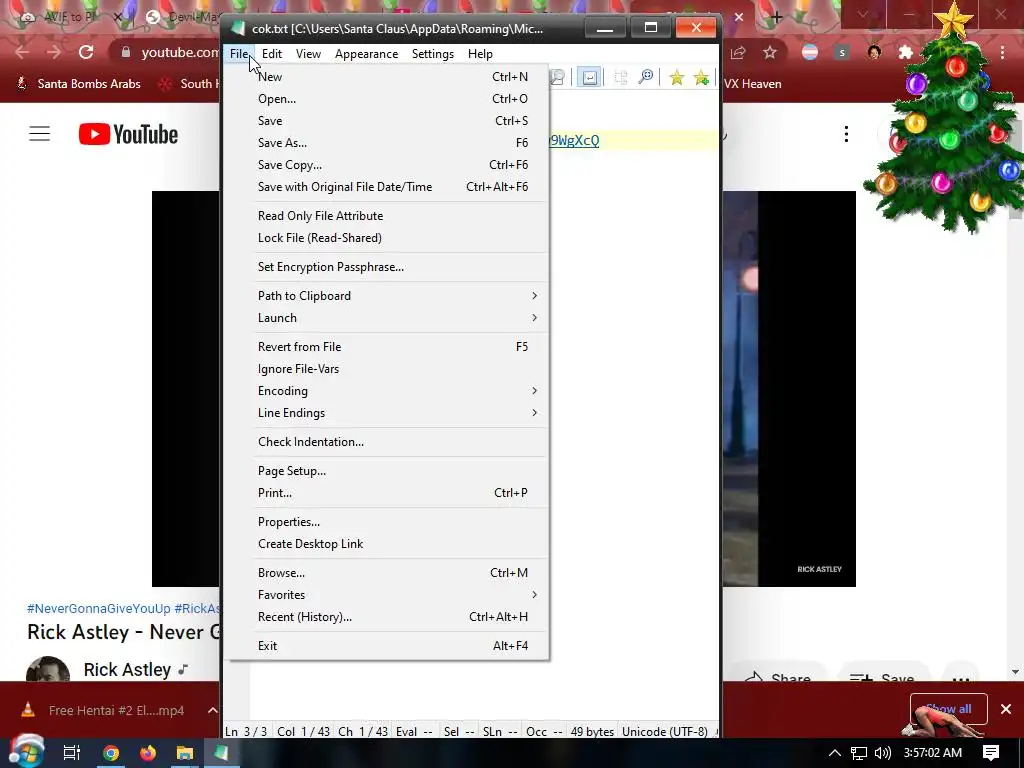Click the YouTube video player

coord(504,389)
